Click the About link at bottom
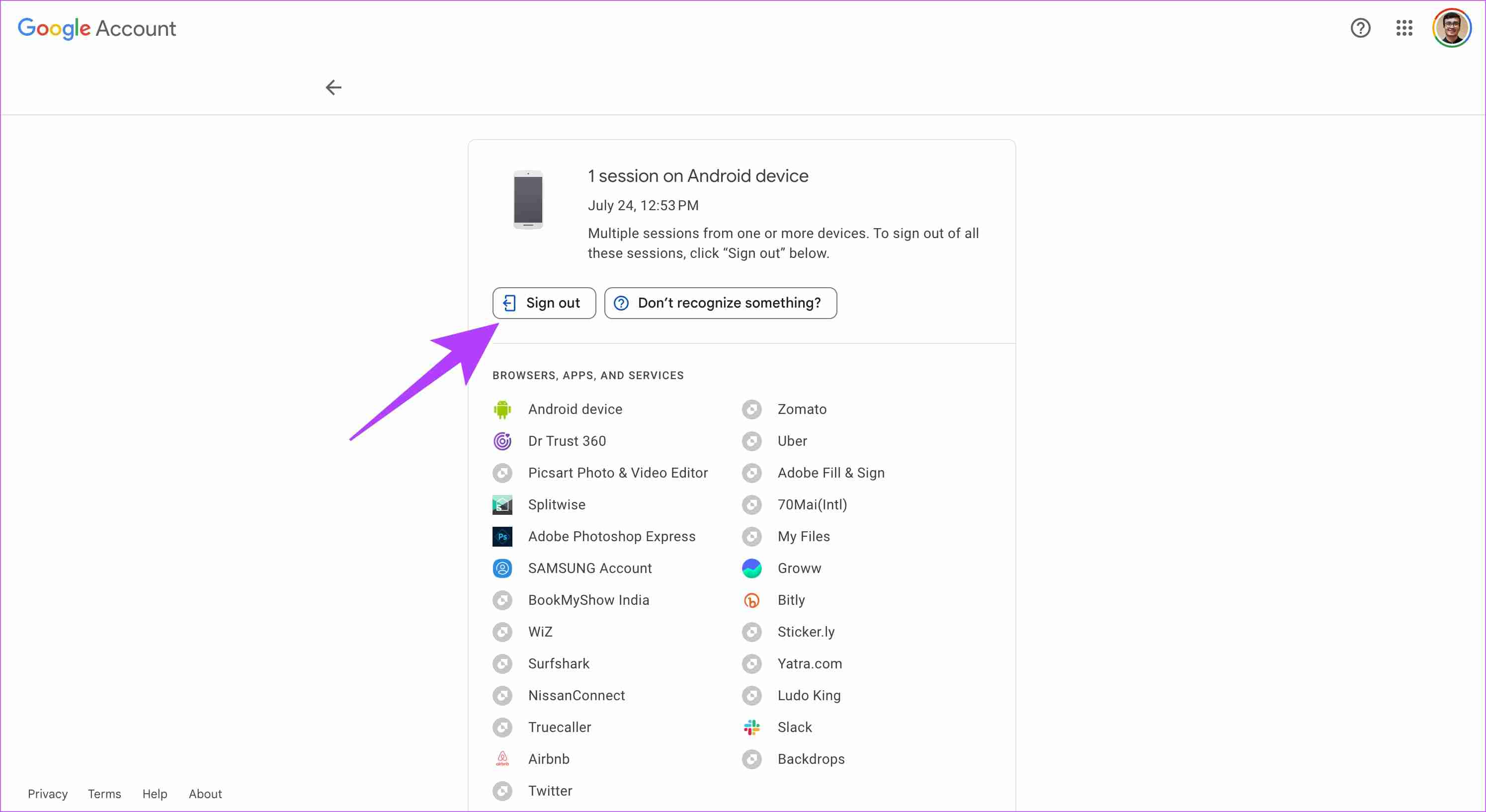The height and width of the screenshot is (812, 1486). 205,794
